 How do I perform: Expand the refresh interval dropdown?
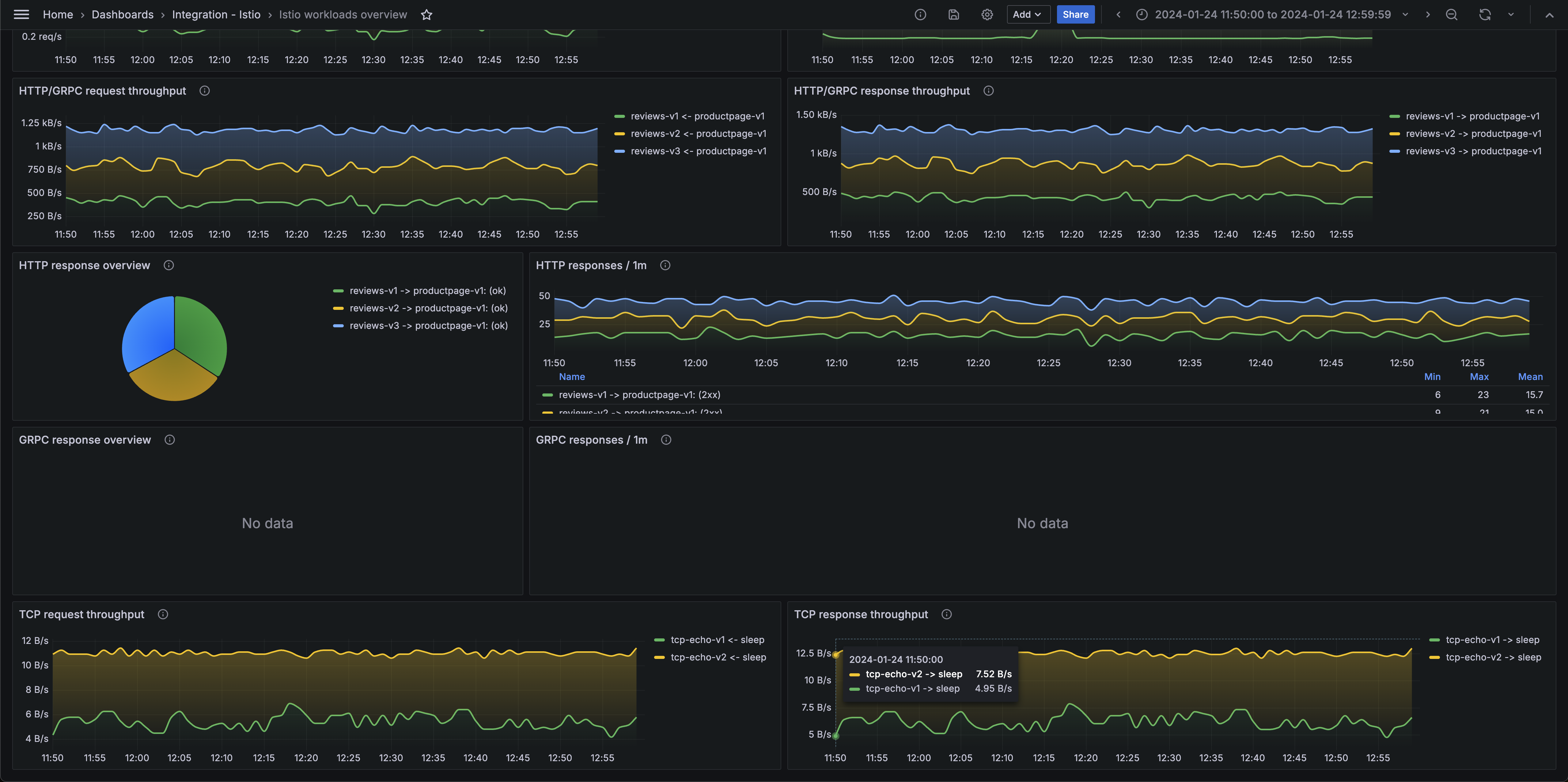1511,15
